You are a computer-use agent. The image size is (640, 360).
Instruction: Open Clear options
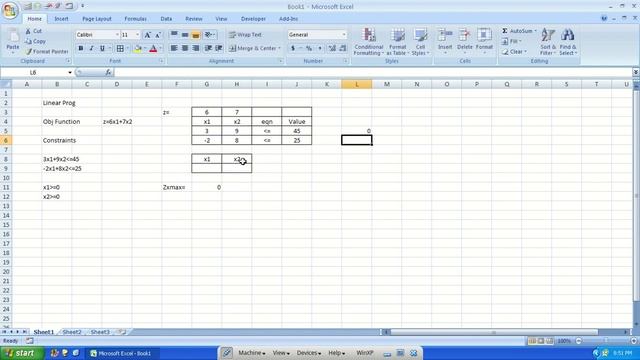click(514, 52)
